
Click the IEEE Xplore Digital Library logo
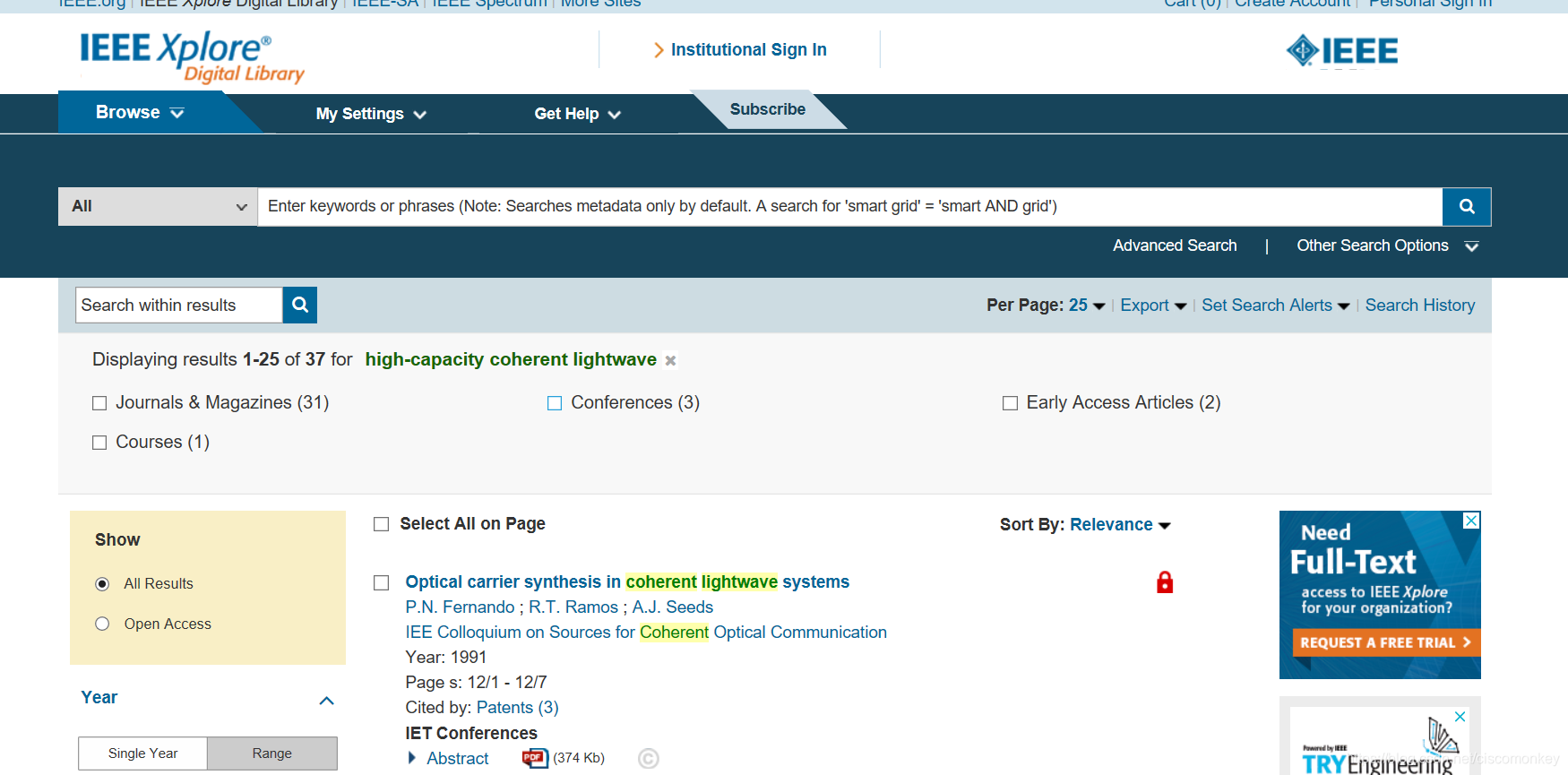(x=192, y=57)
